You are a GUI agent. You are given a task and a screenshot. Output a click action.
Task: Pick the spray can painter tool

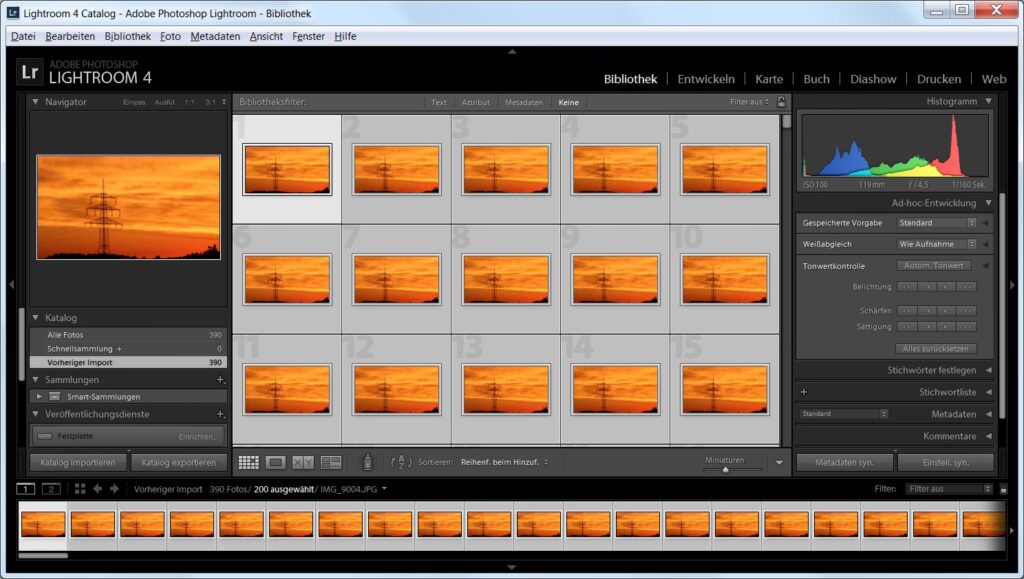pos(368,462)
